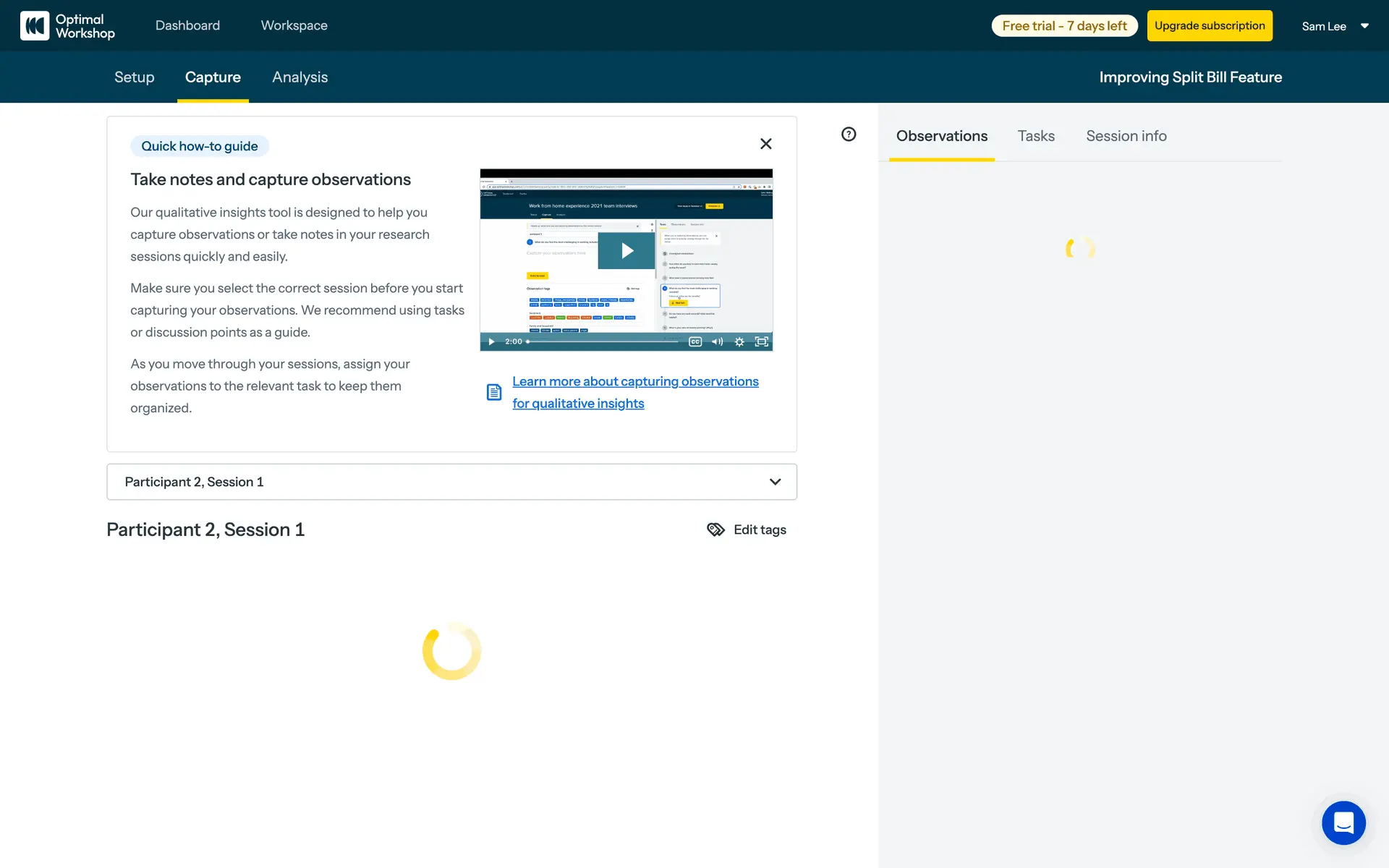1389x868 pixels.
Task: Enter fullscreen mode on the video
Action: (x=761, y=341)
